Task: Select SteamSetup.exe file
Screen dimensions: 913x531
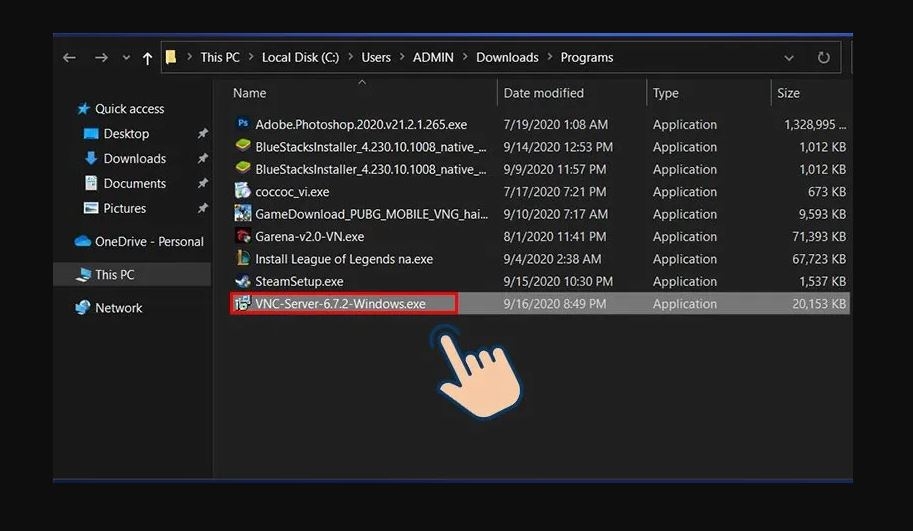Action: [299, 282]
